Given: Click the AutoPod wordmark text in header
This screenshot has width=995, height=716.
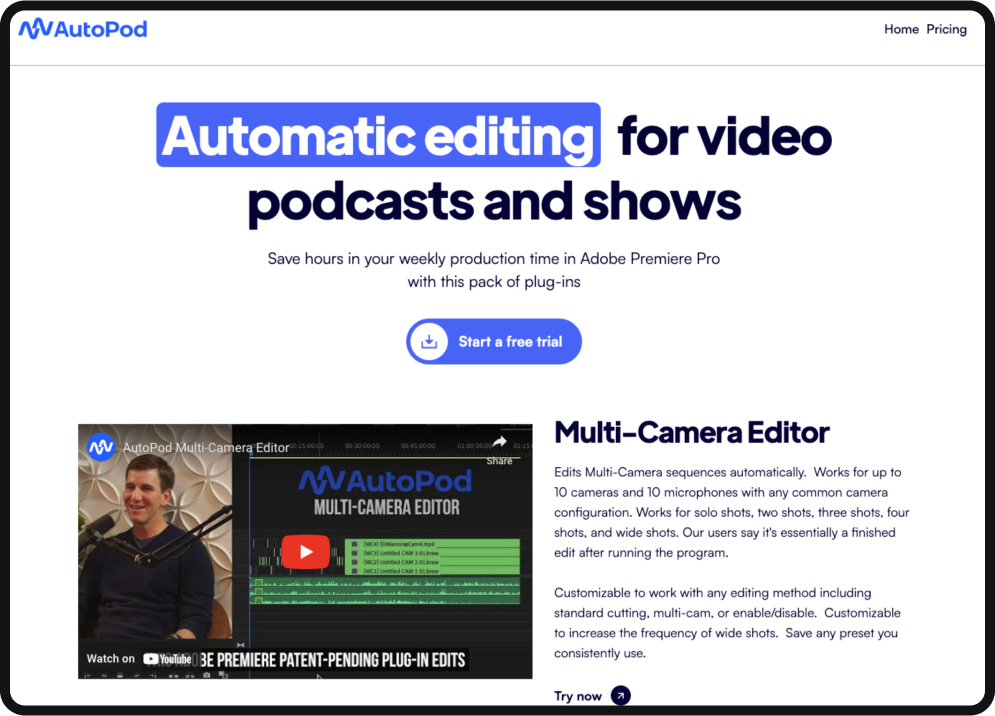Looking at the screenshot, I should pos(101,29).
